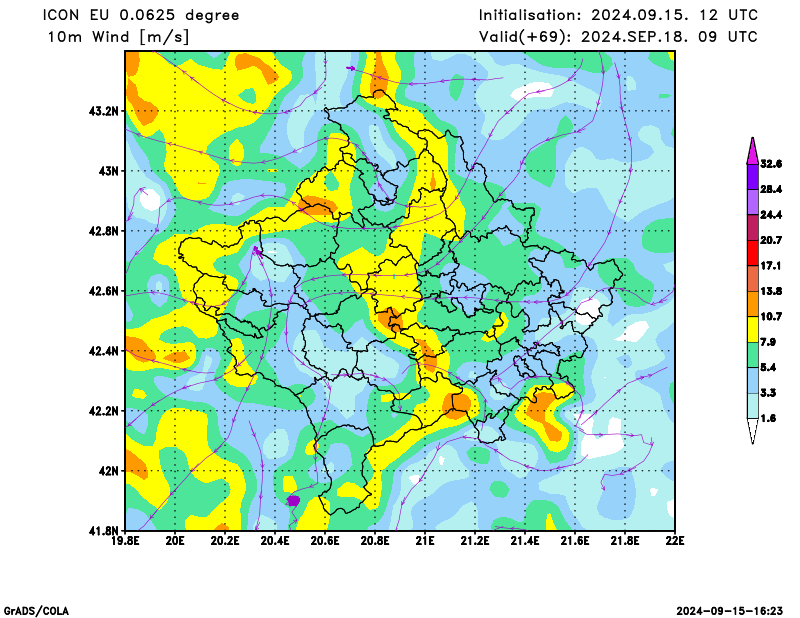Select legend value 7.9
800x618 pixels.
point(768,342)
